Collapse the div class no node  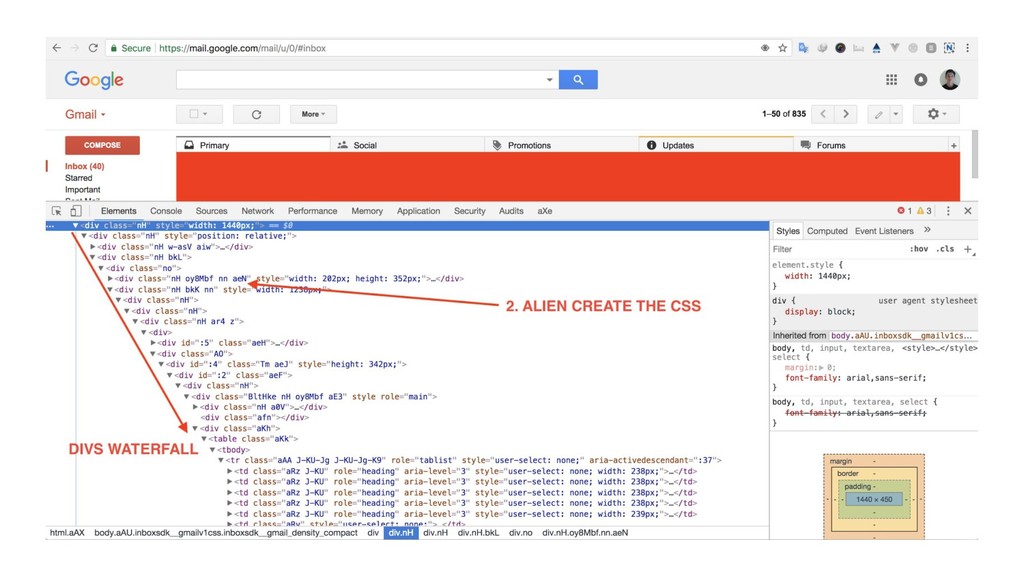click(101, 268)
